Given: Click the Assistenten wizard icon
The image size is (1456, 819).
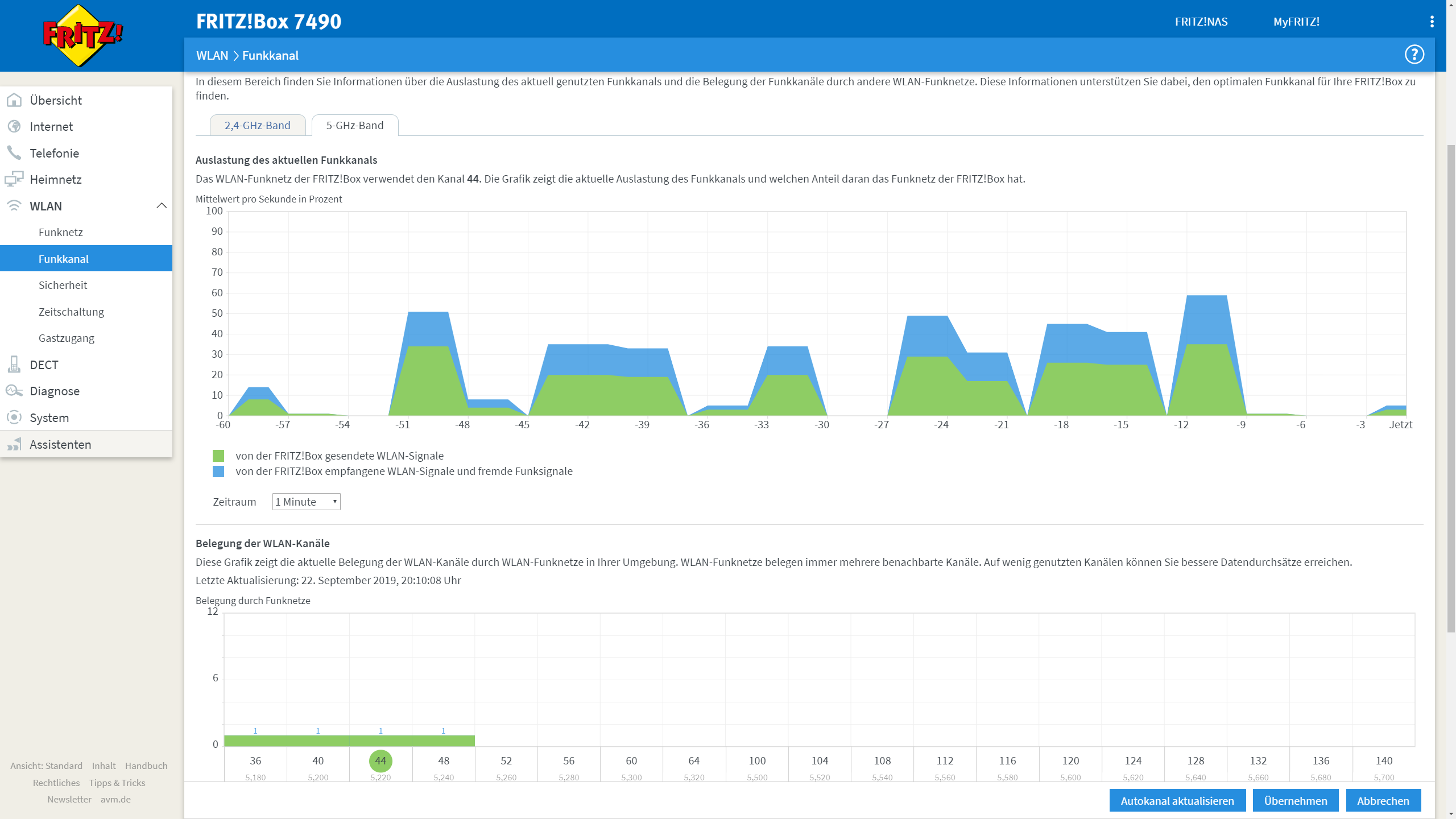Looking at the screenshot, I should [x=14, y=444].
